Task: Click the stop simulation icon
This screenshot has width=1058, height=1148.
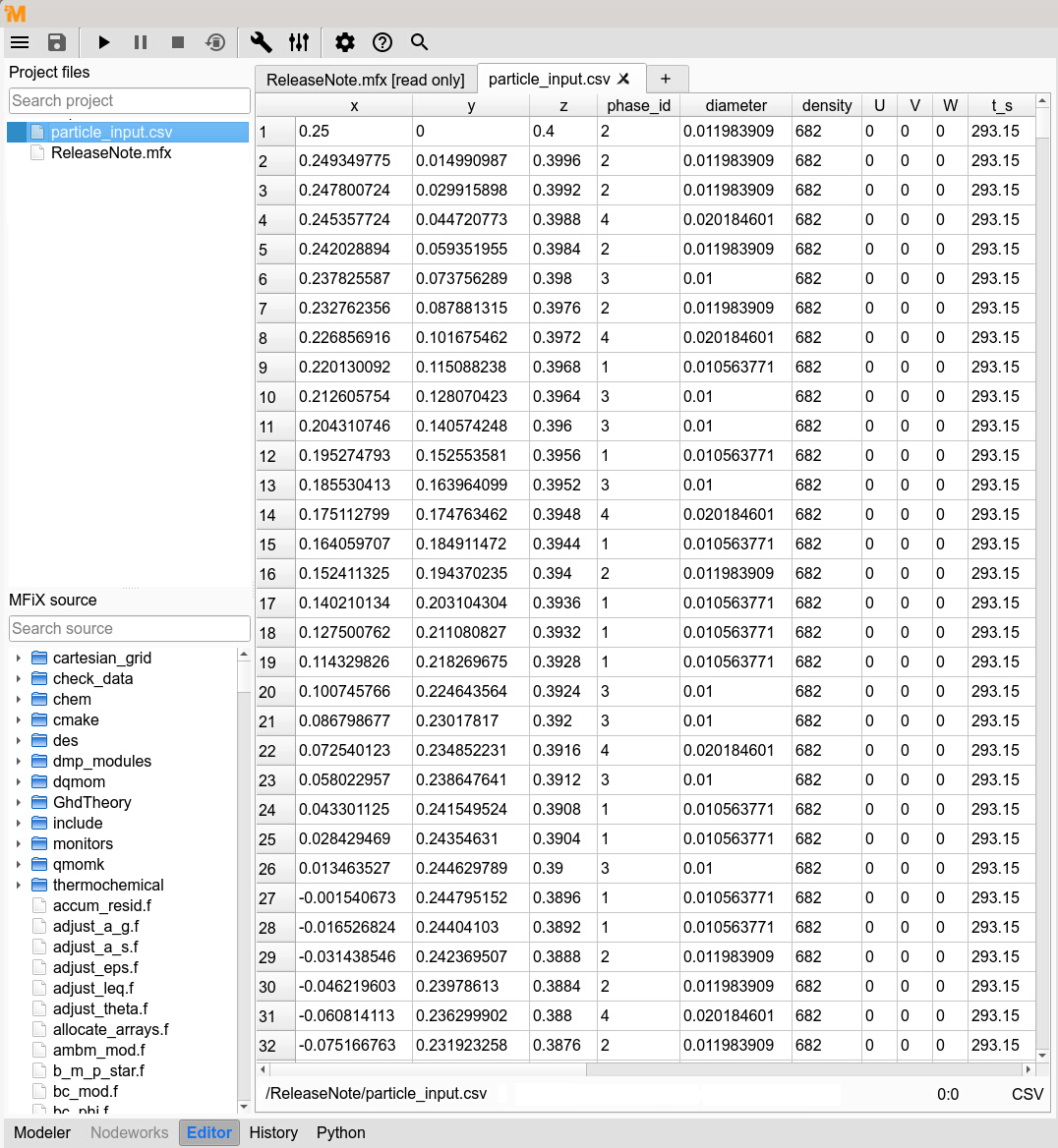Action: 178,42
